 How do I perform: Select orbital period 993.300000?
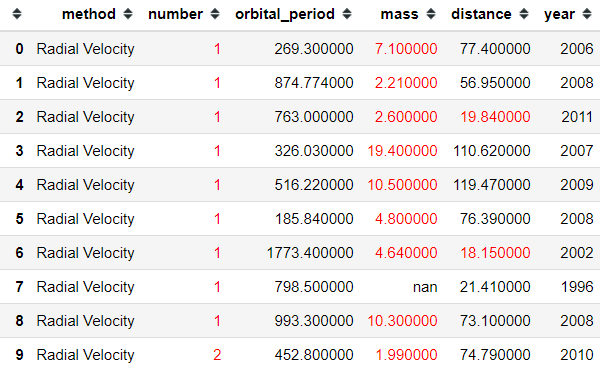[314, 320]
